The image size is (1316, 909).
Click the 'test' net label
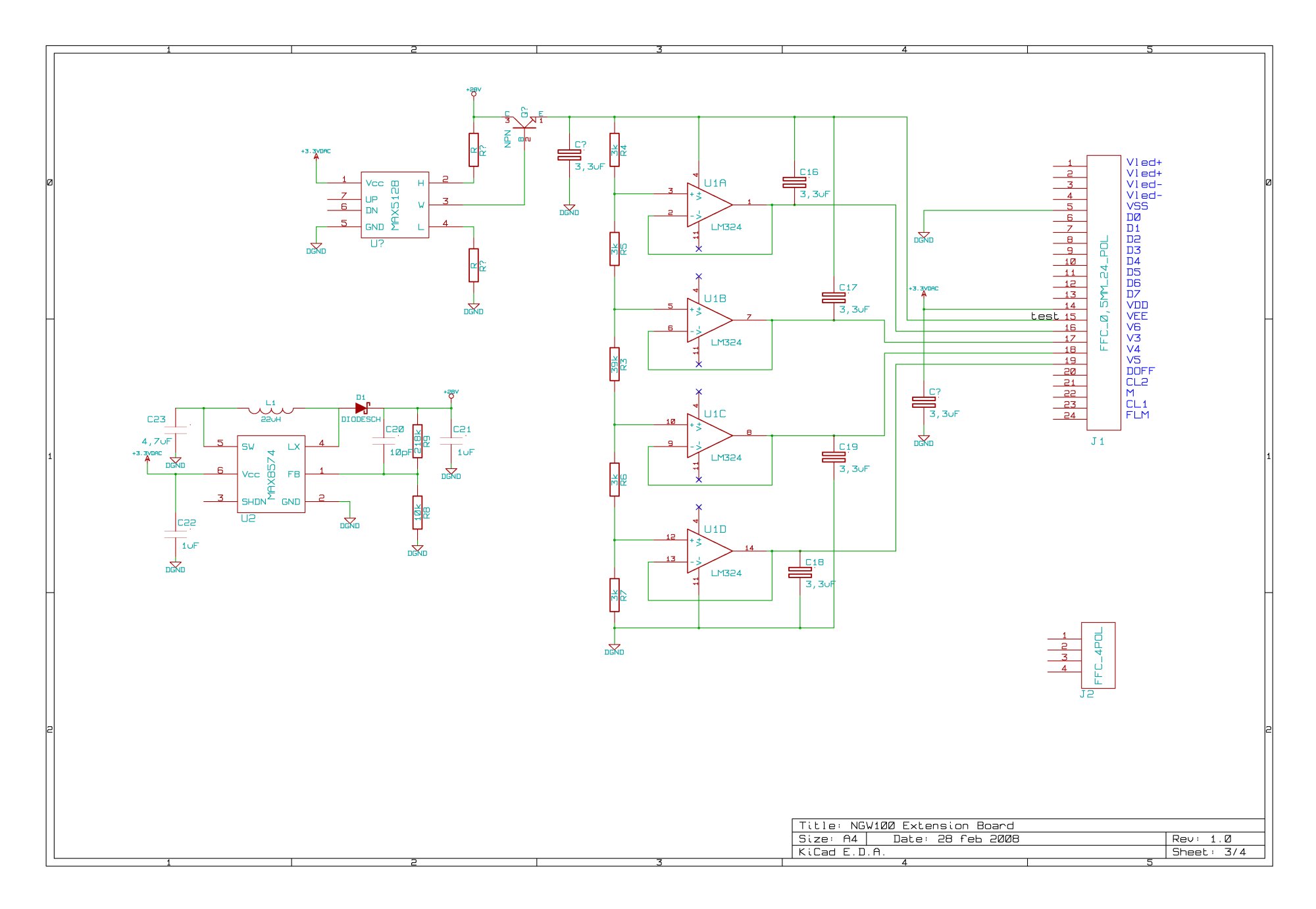[1044, 316]
